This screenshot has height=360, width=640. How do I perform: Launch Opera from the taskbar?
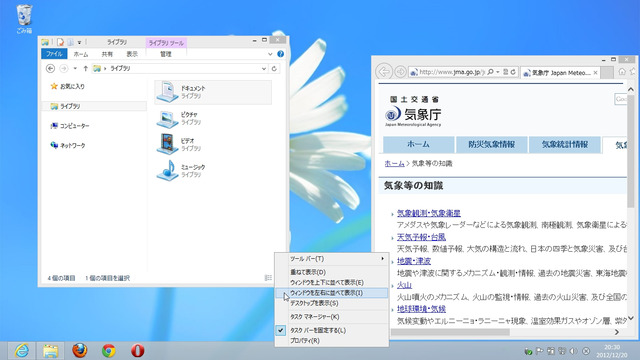click(x=138, y=351)
